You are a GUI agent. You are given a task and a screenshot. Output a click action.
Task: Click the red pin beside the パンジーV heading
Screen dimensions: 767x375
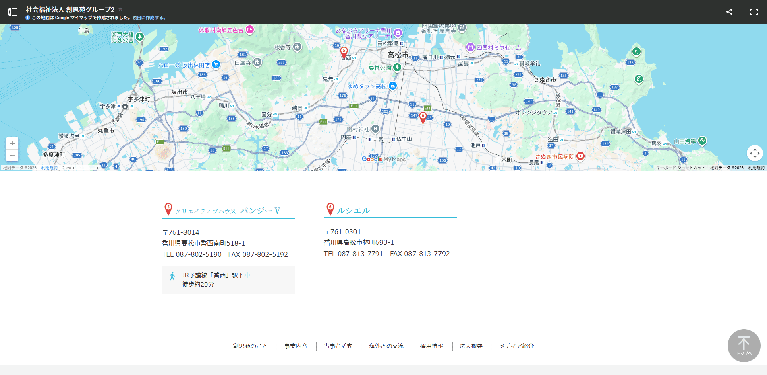[168, 209]
